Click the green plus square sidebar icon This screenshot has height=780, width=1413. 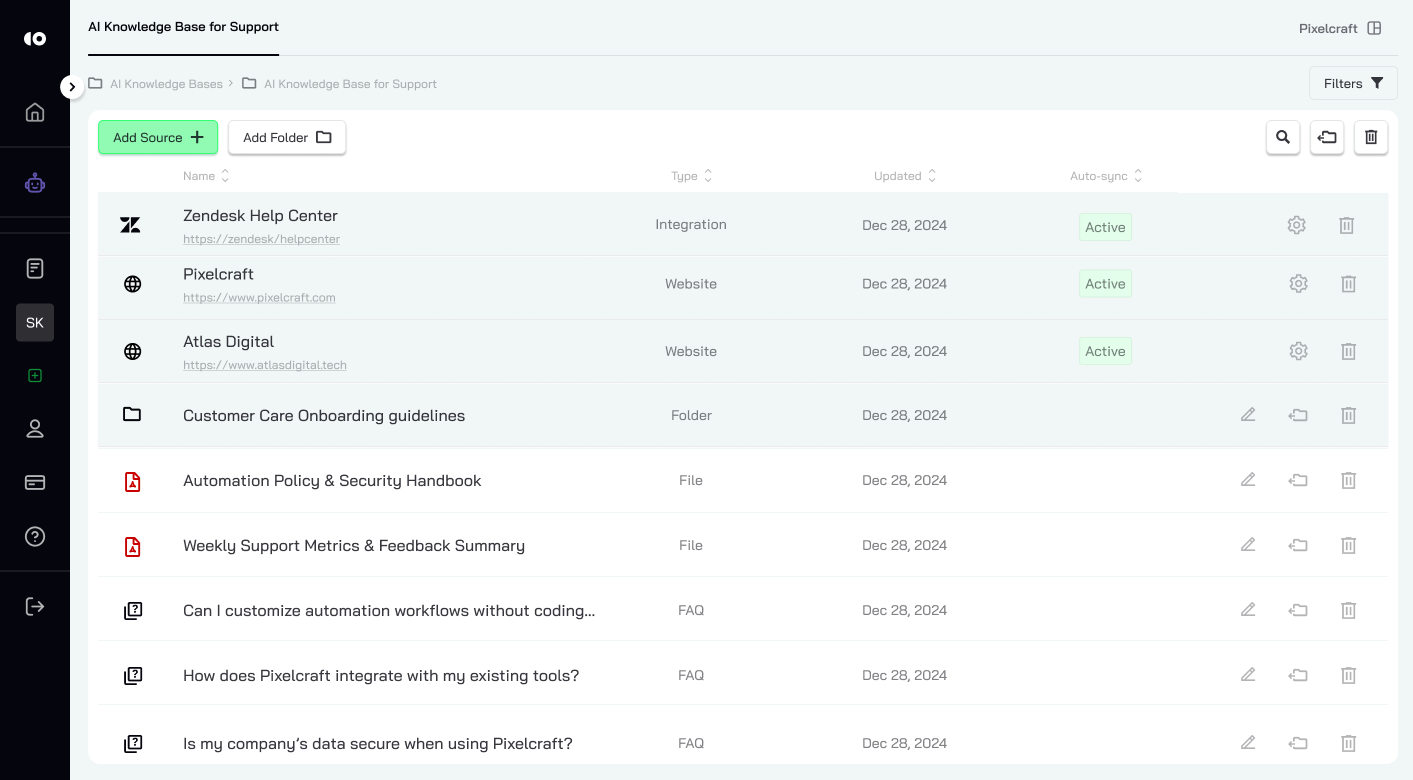point(35,376)
